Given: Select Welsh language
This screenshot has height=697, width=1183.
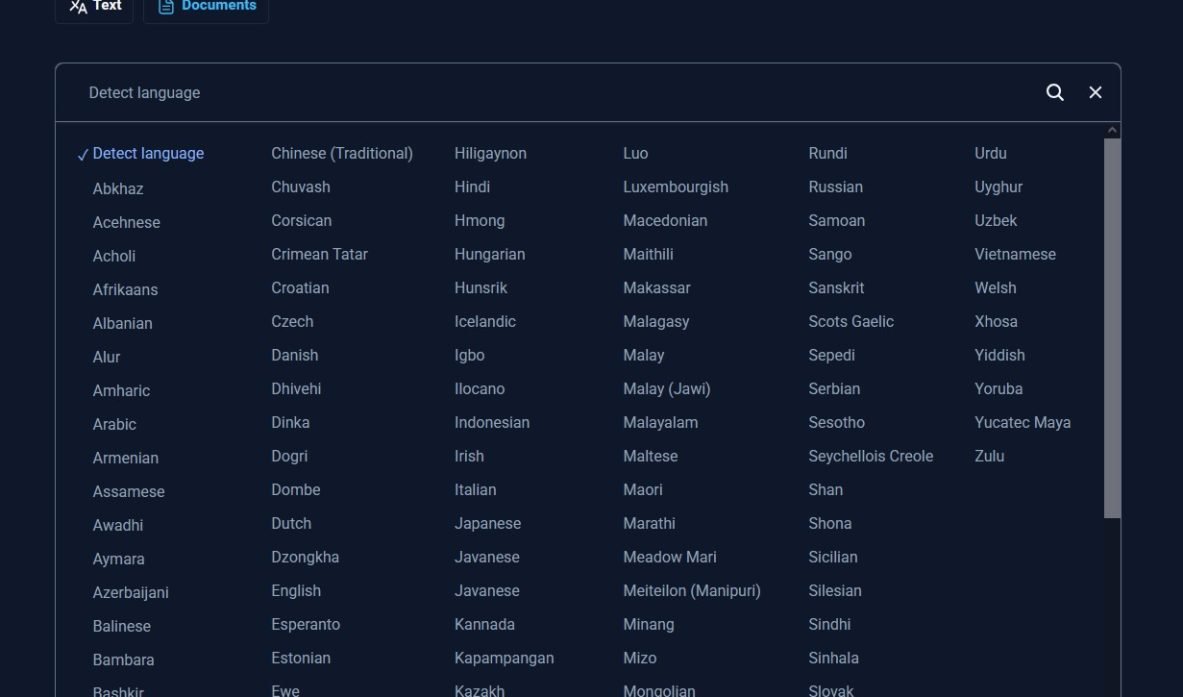Looking at the screenshot, I should point(996,288).
